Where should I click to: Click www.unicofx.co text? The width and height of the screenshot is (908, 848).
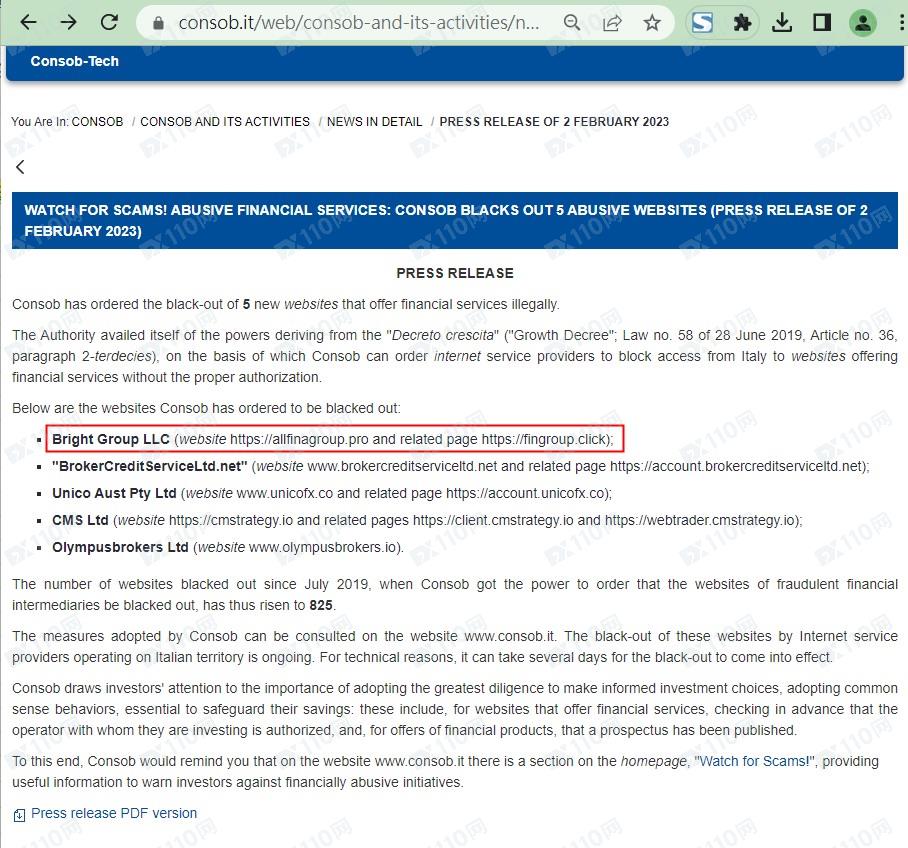click(x=285, y=493)
